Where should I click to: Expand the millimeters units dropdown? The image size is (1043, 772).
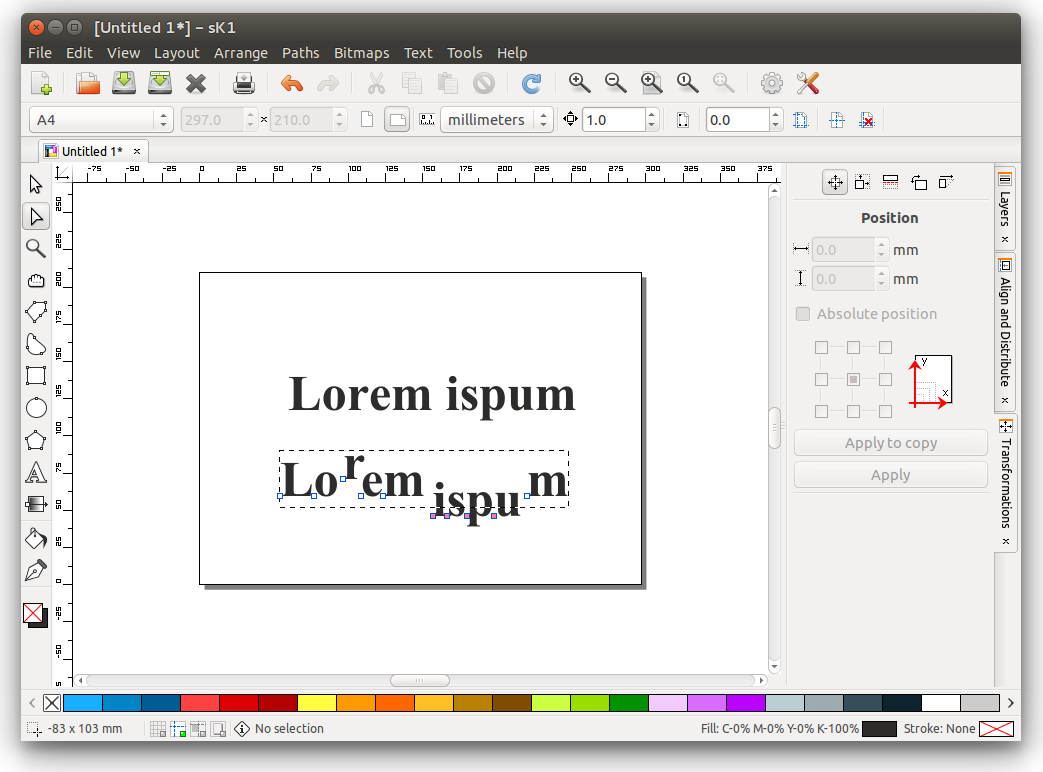click(497, 120)
